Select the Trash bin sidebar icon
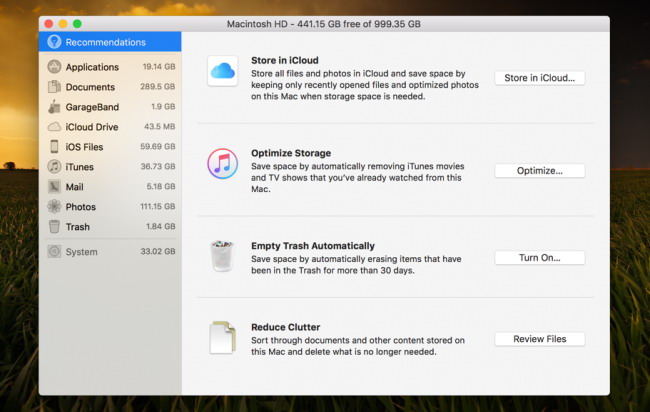 coord(54,227)
